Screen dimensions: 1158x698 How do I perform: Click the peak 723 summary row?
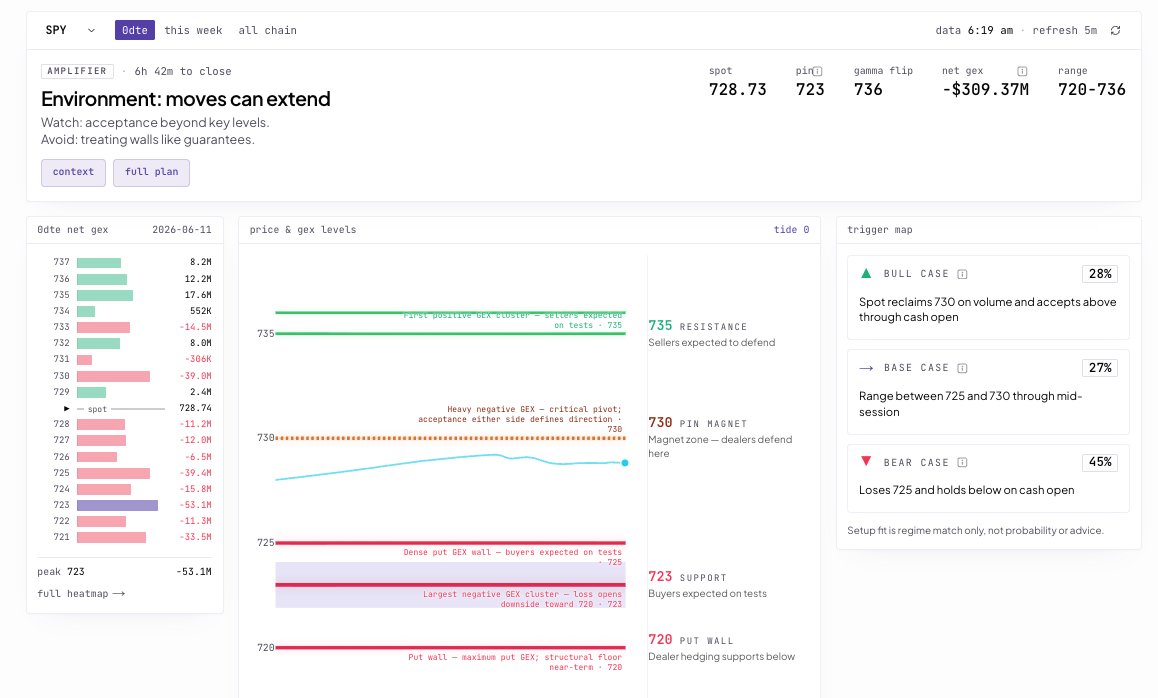124,572
